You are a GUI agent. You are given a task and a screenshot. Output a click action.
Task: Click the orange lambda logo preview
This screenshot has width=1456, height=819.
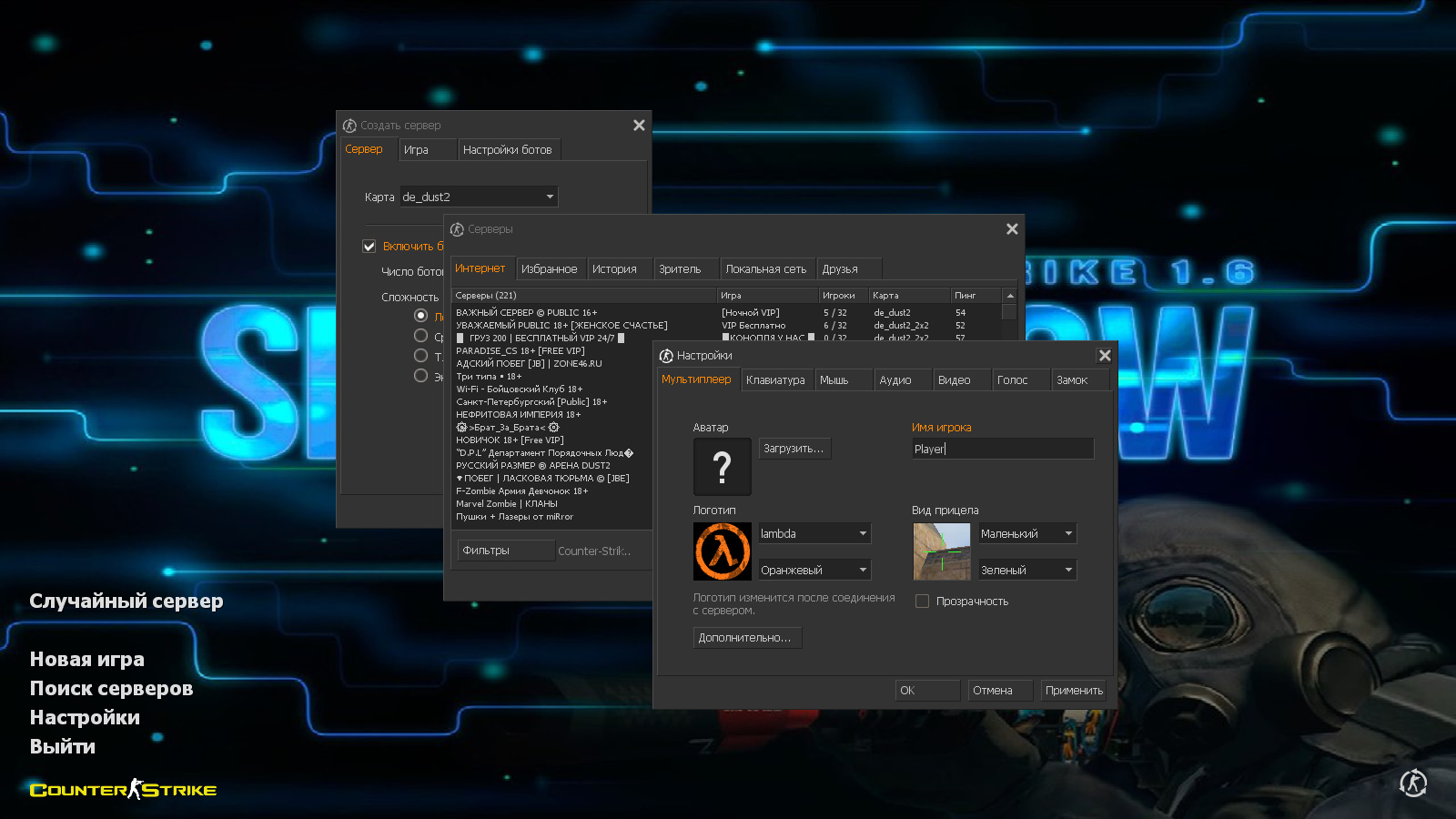coord(722,551)
